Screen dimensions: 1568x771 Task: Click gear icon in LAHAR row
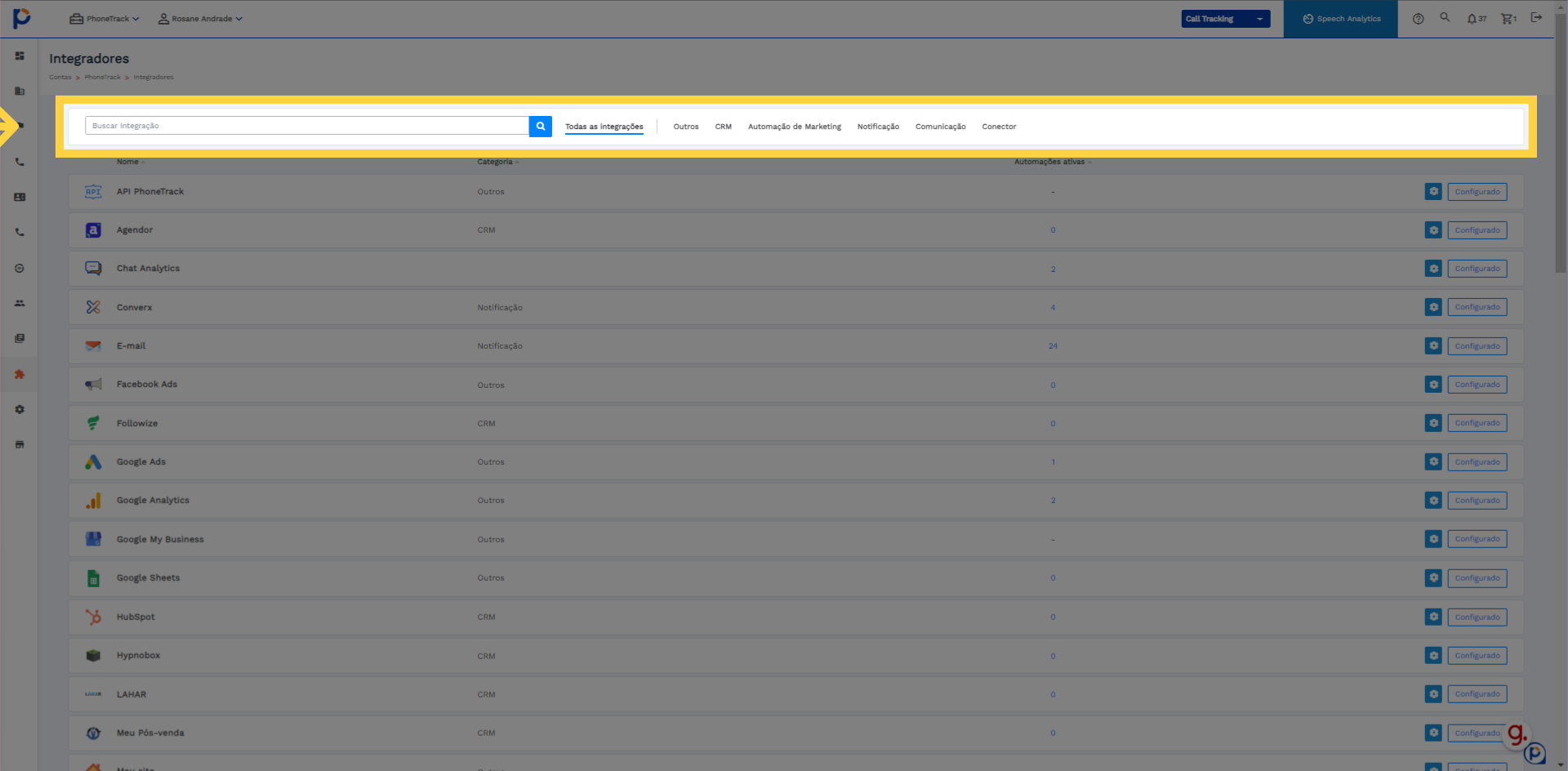[x=1433, y=694]
